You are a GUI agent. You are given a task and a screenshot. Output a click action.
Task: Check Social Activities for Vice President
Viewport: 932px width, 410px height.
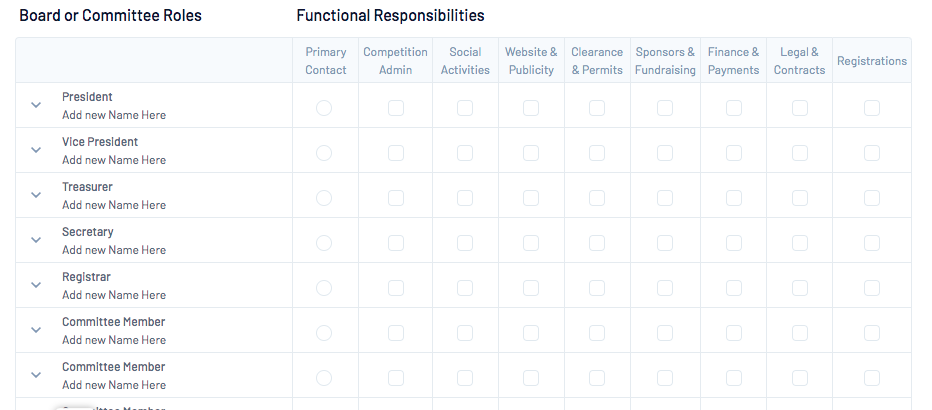pos(465,153)
